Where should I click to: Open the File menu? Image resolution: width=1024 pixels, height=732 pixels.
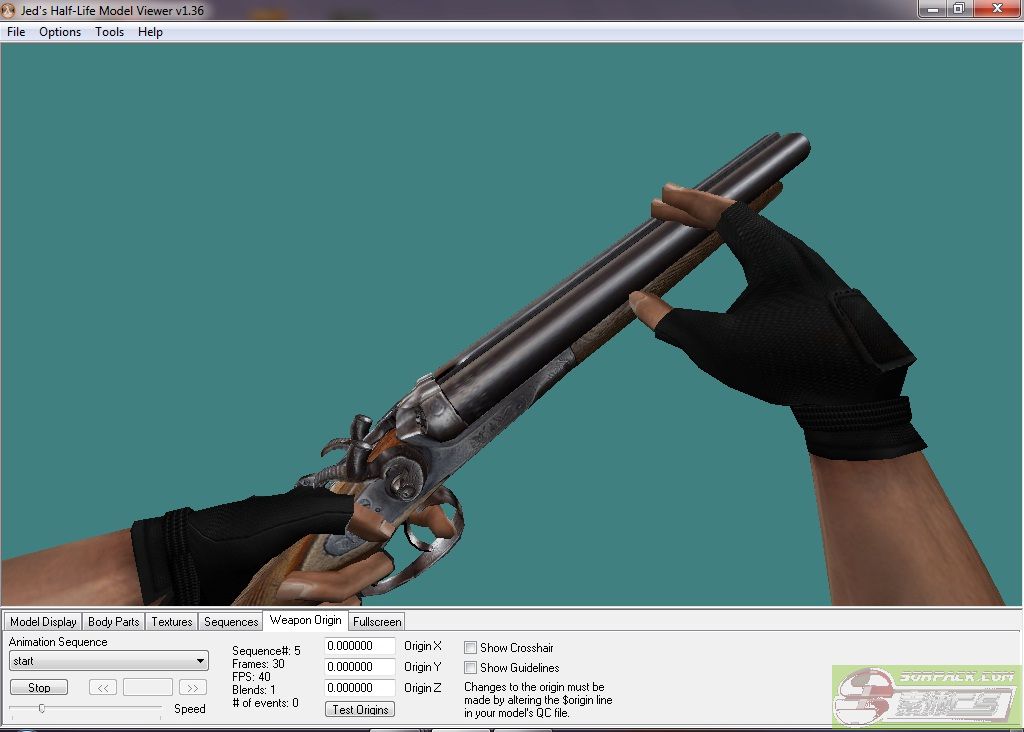coord(16,32)
